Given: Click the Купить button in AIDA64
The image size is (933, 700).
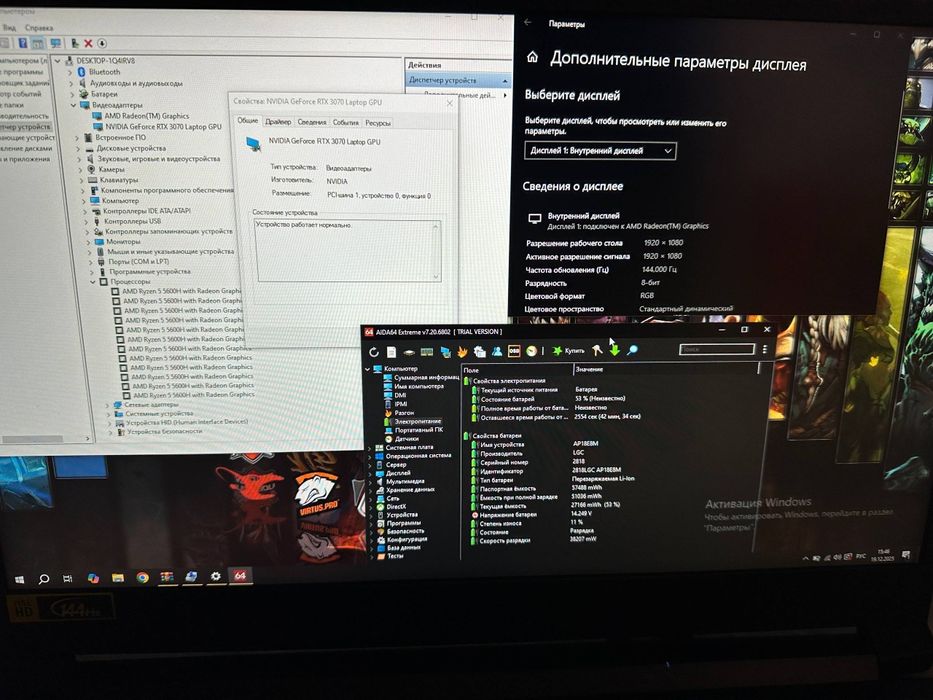Looking at the screenshot, I should pyautogui.click(x=569, y=351).
